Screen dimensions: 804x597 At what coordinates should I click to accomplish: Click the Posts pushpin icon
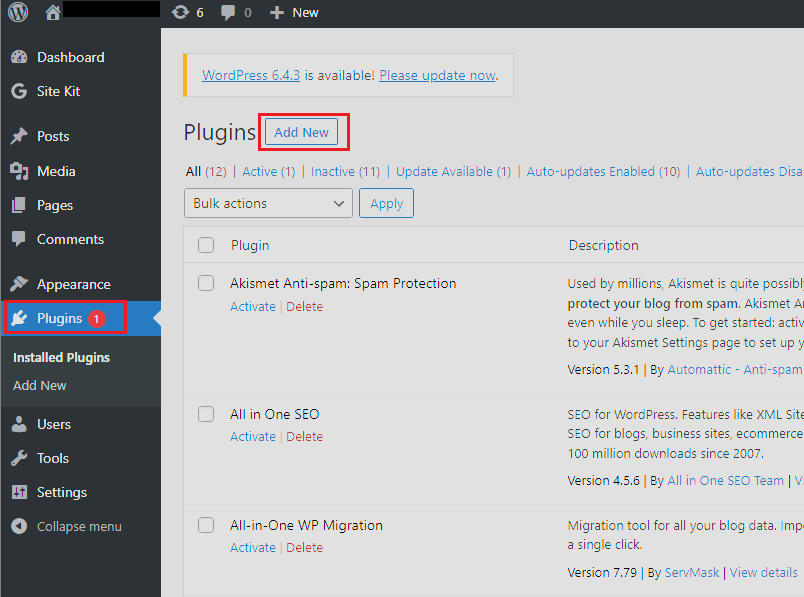pos(19,136)
